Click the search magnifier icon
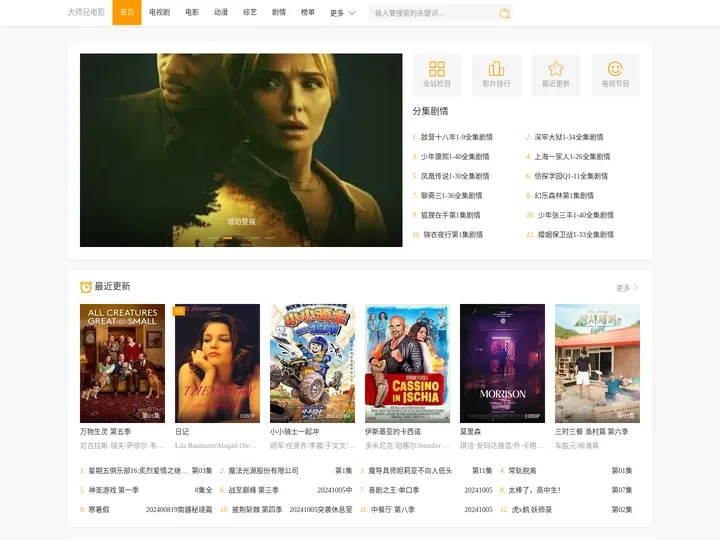Viewport: 720px width, 540px height. [504, 13]
